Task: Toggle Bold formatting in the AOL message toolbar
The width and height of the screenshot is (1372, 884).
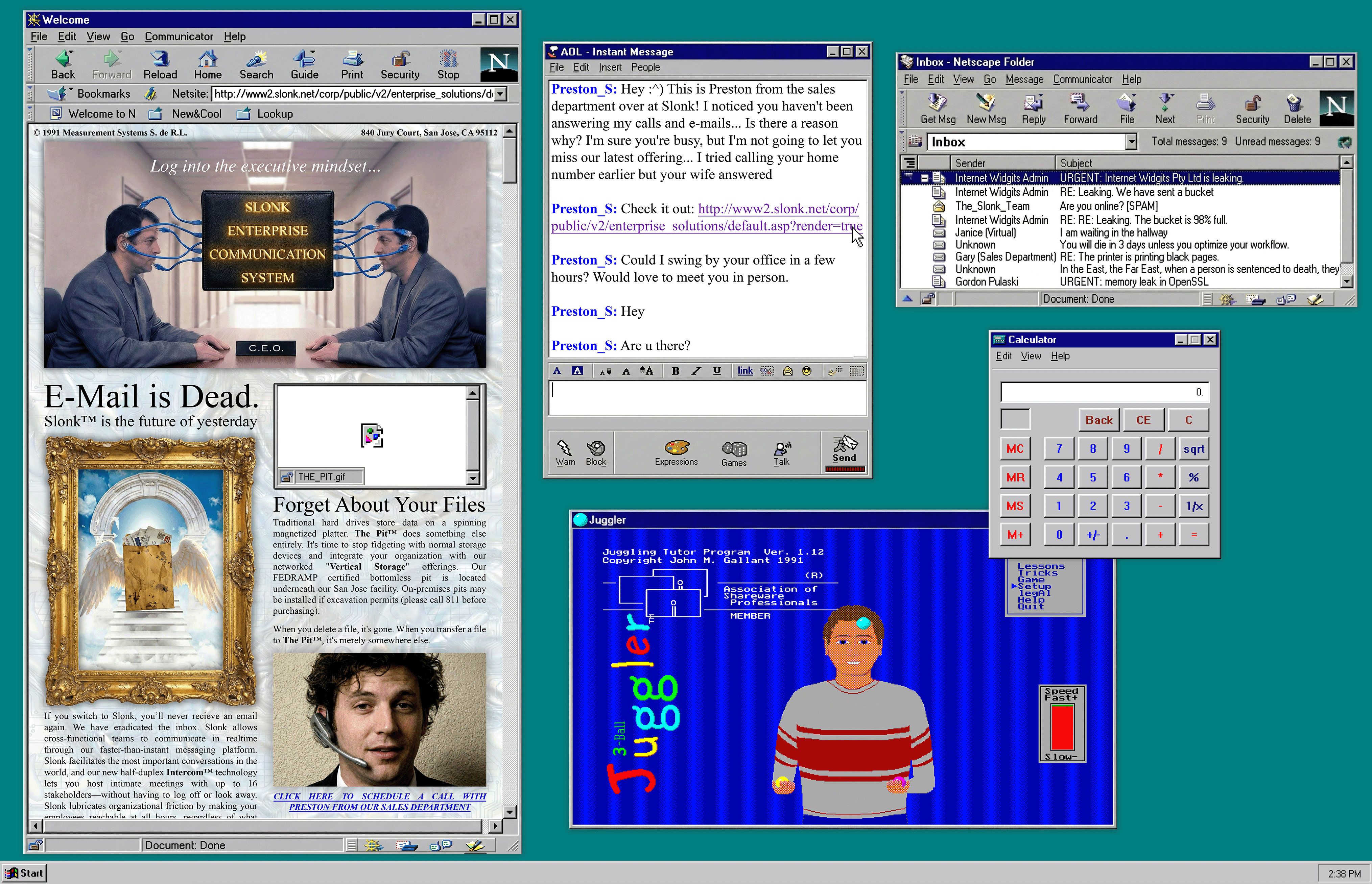Action: 676,371
